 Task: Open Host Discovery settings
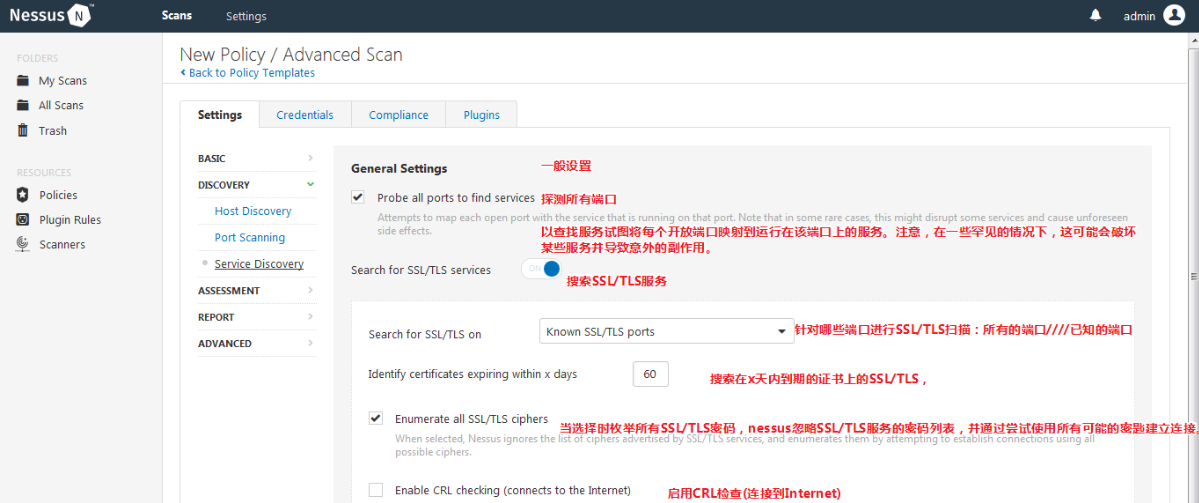253,211
